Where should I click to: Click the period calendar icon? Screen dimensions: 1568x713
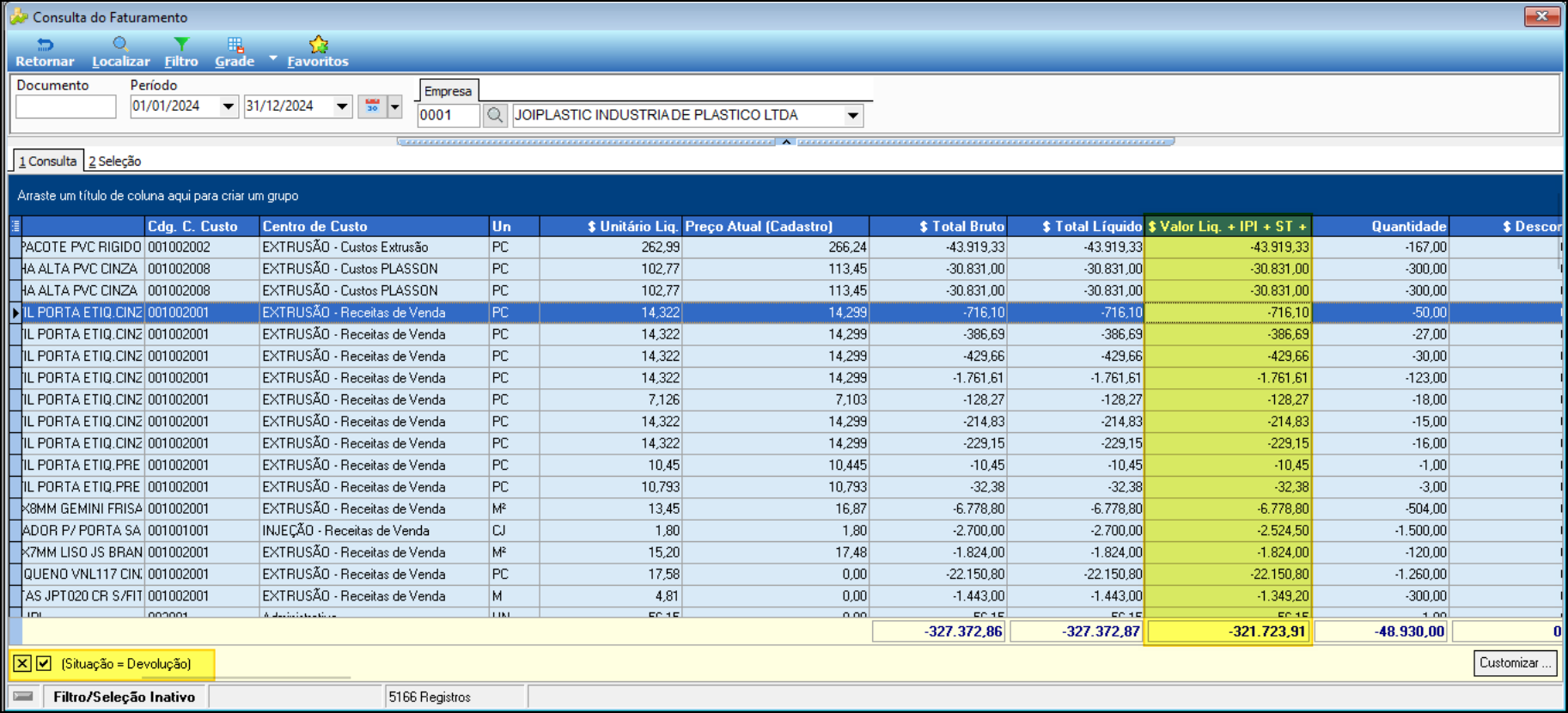[372, 107]
